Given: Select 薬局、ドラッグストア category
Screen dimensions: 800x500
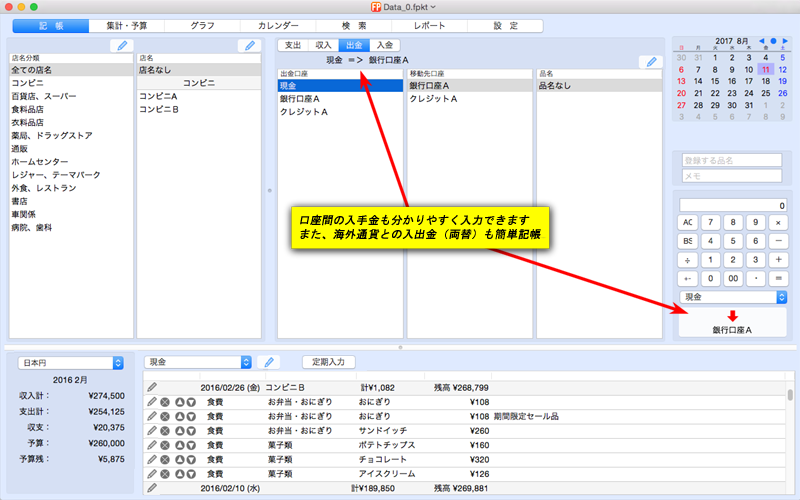Looking at the screenshot, I should pyautogui.click(x=71, y=136).
